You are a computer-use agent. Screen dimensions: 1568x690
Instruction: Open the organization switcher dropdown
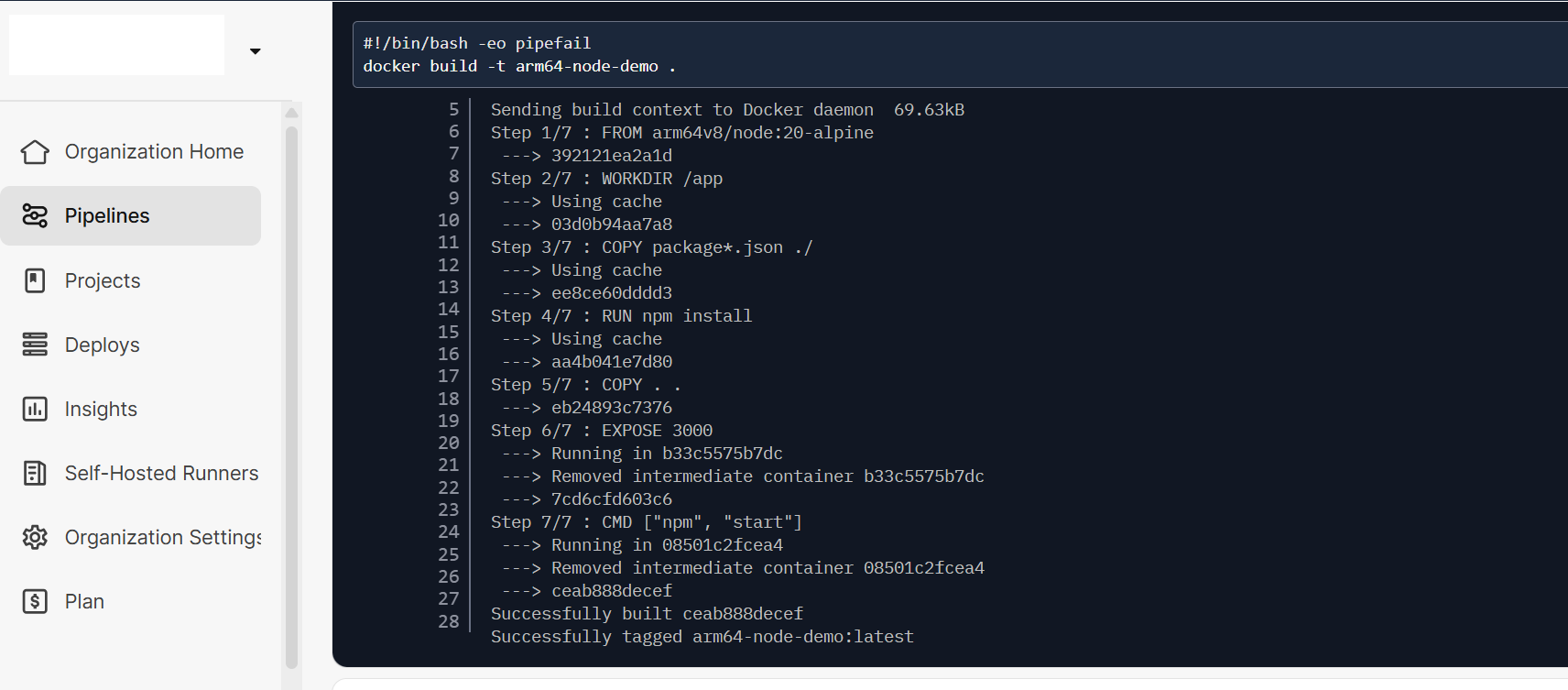(x=255, y=51)
